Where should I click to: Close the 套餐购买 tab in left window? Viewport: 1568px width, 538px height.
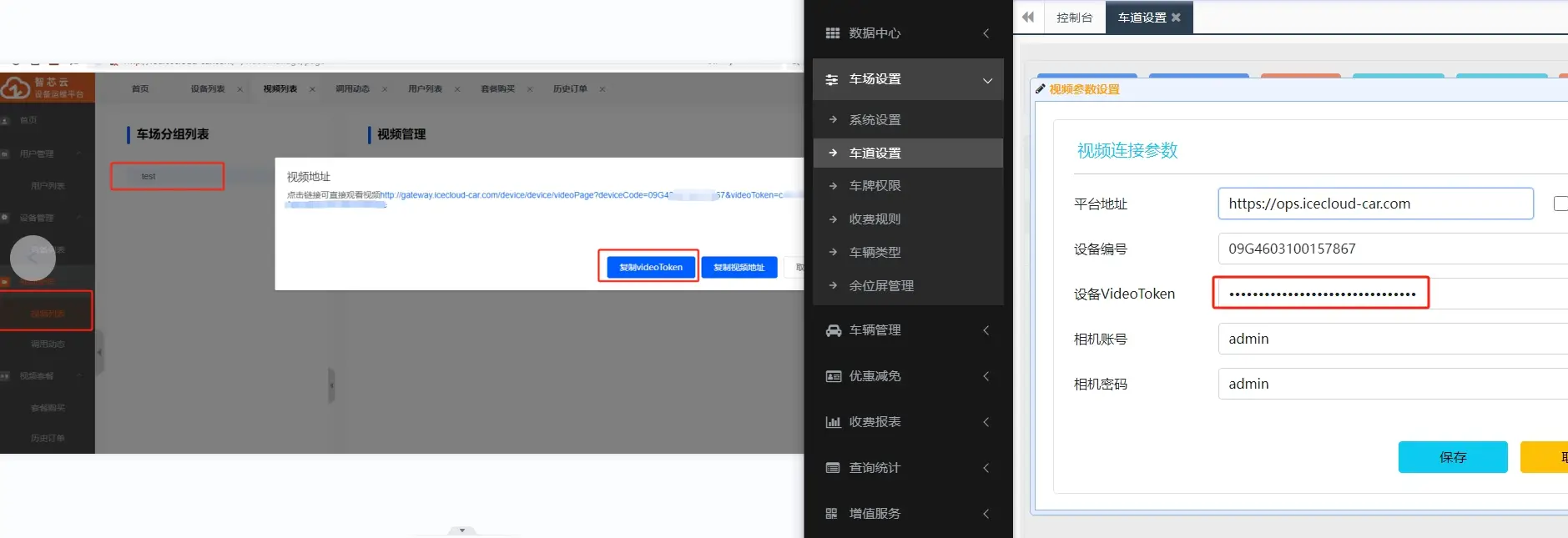pyautogui.click(x=530, y=89)
